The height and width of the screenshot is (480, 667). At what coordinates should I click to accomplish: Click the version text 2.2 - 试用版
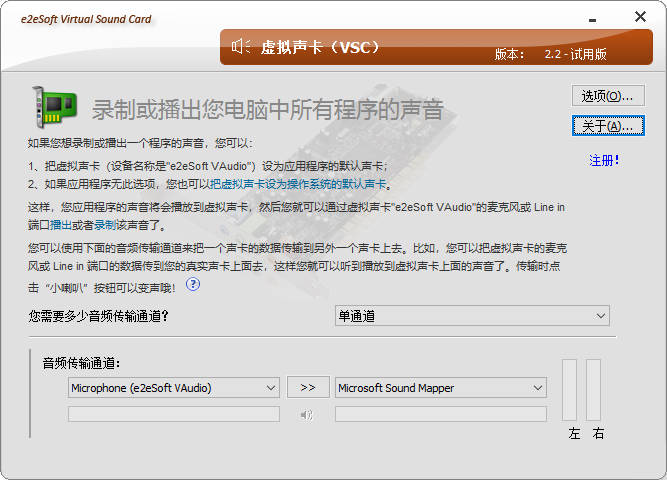click(575, 54)
